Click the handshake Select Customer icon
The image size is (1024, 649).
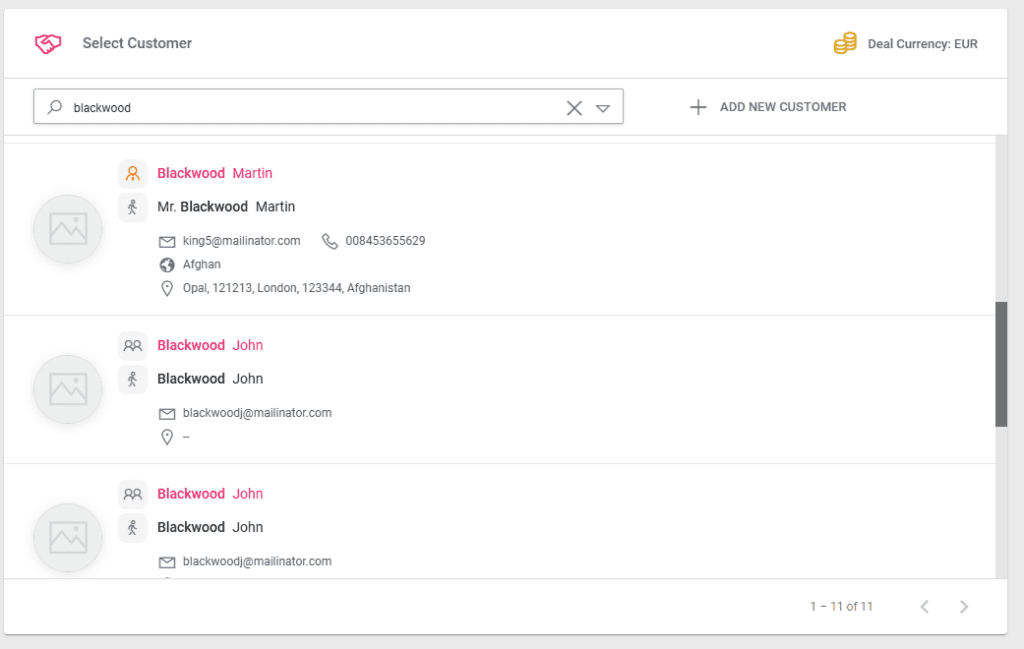[47, 43]
